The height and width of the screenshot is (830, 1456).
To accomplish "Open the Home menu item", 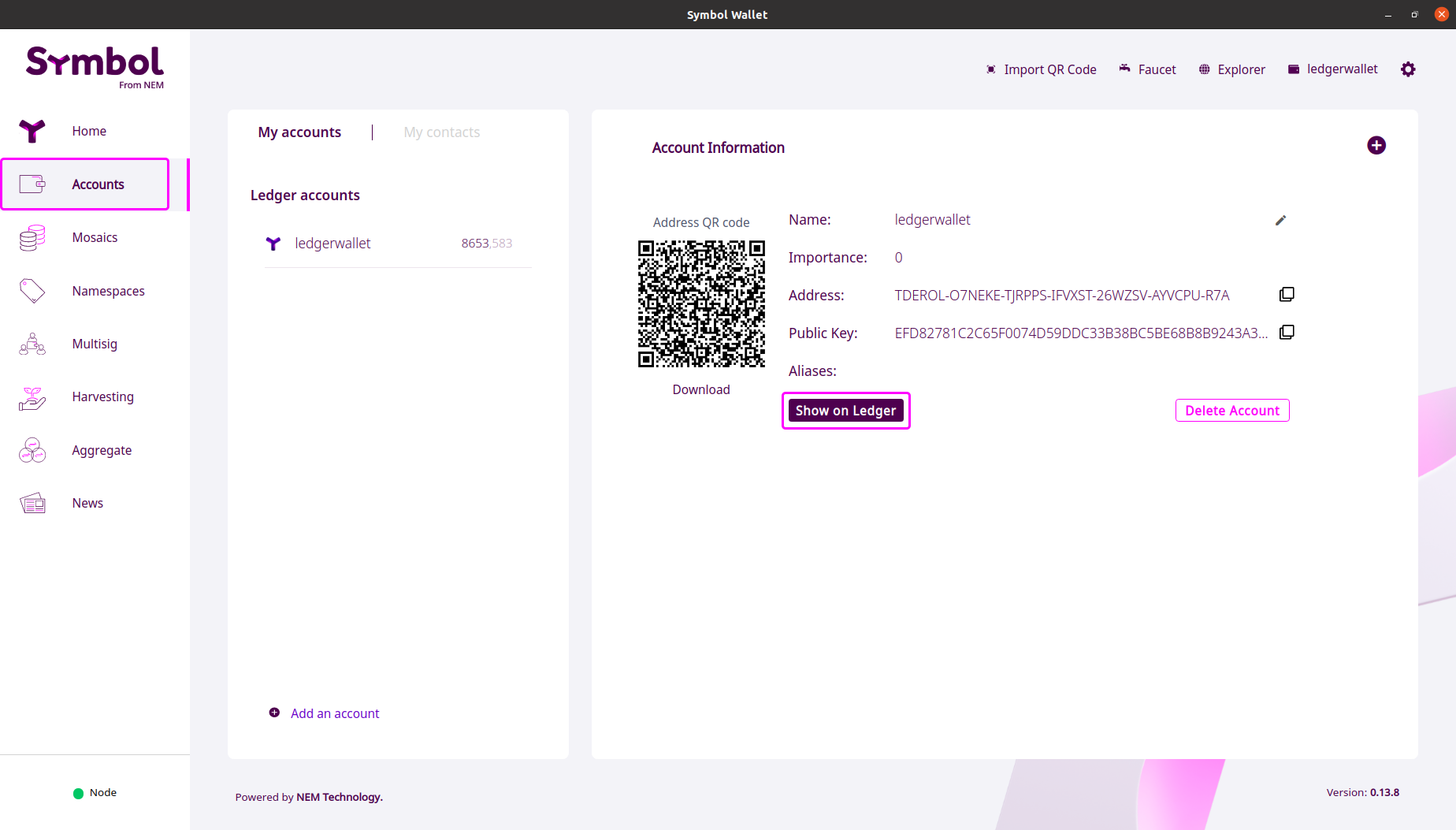I will (x=89, y=131).
